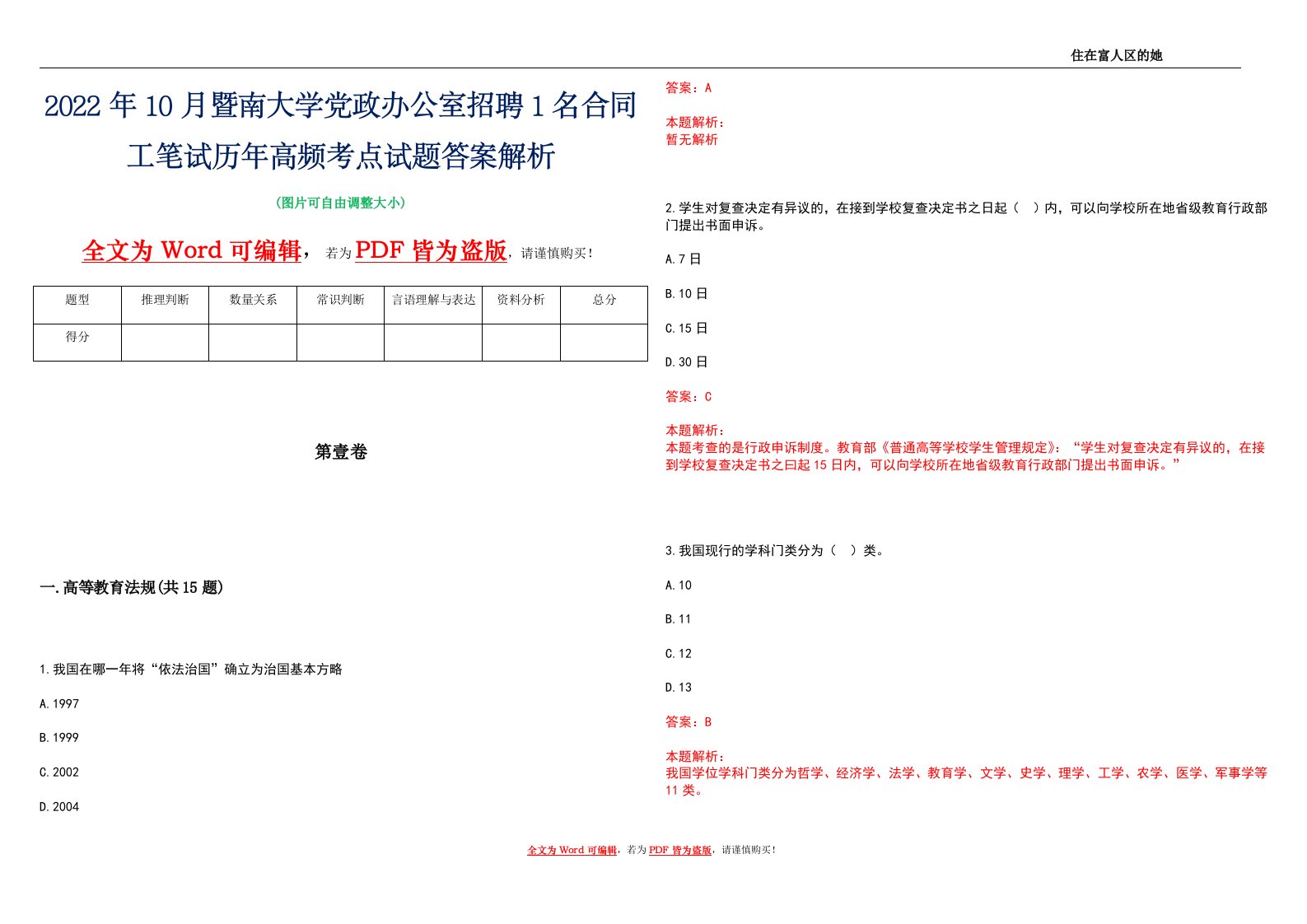
Task: Select the '得分' row label cell
Action: click(x=77, y=342)
